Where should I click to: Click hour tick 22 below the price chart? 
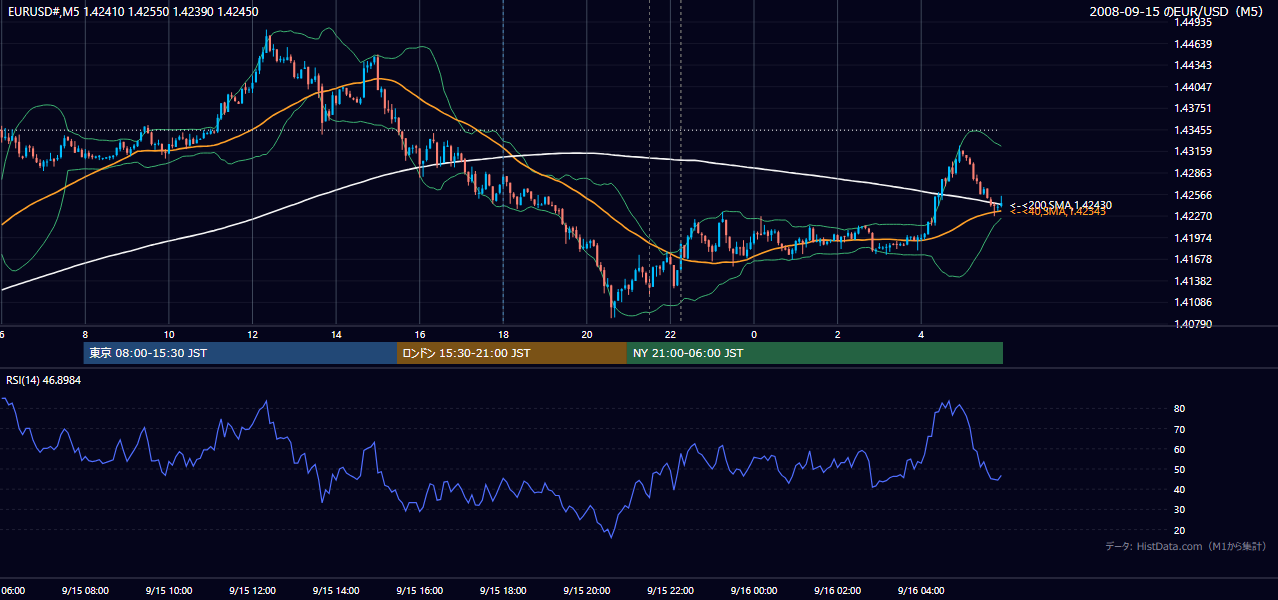(670, 335)
